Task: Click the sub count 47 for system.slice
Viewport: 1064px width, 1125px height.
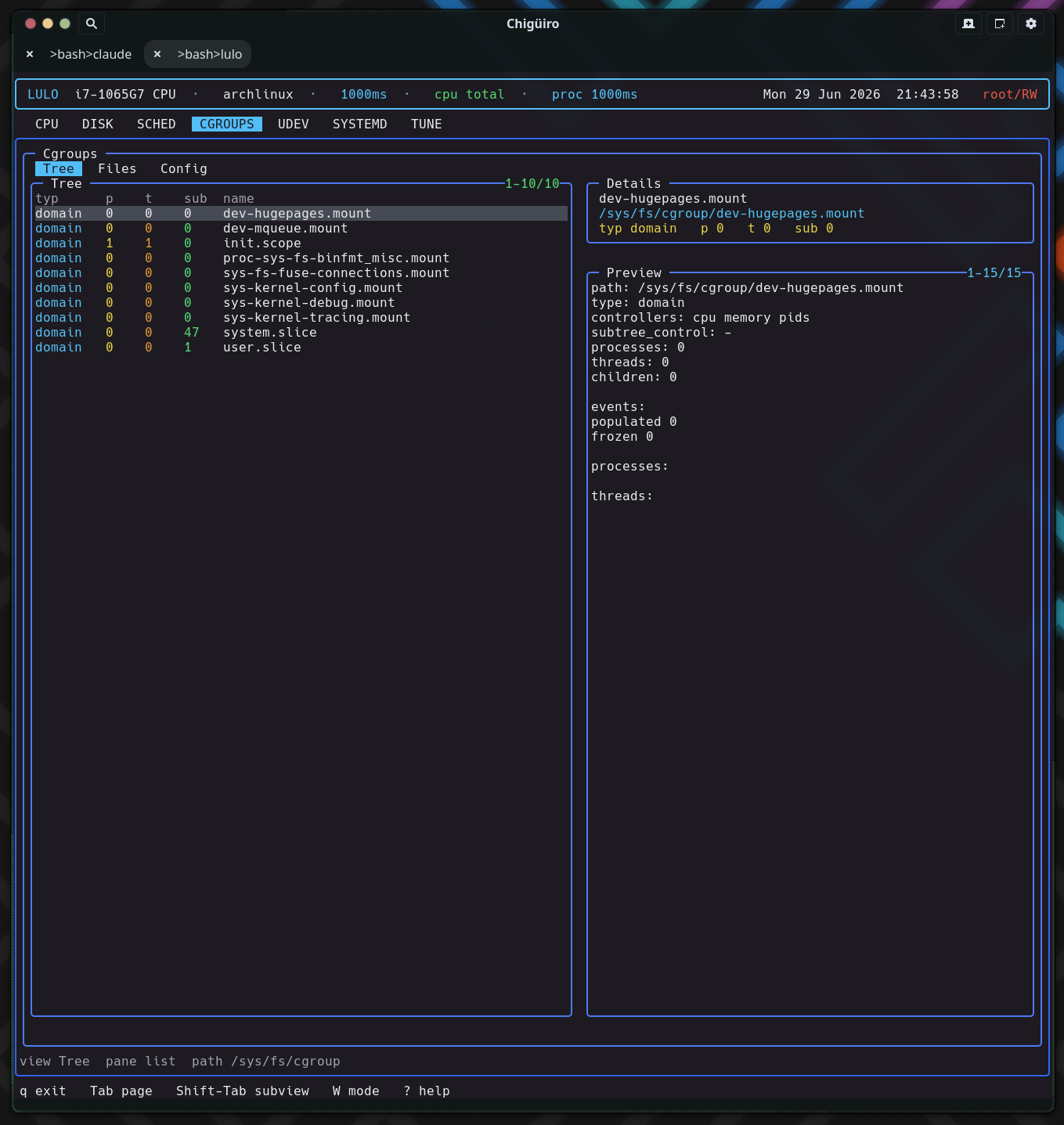Action: pos(192,332)
